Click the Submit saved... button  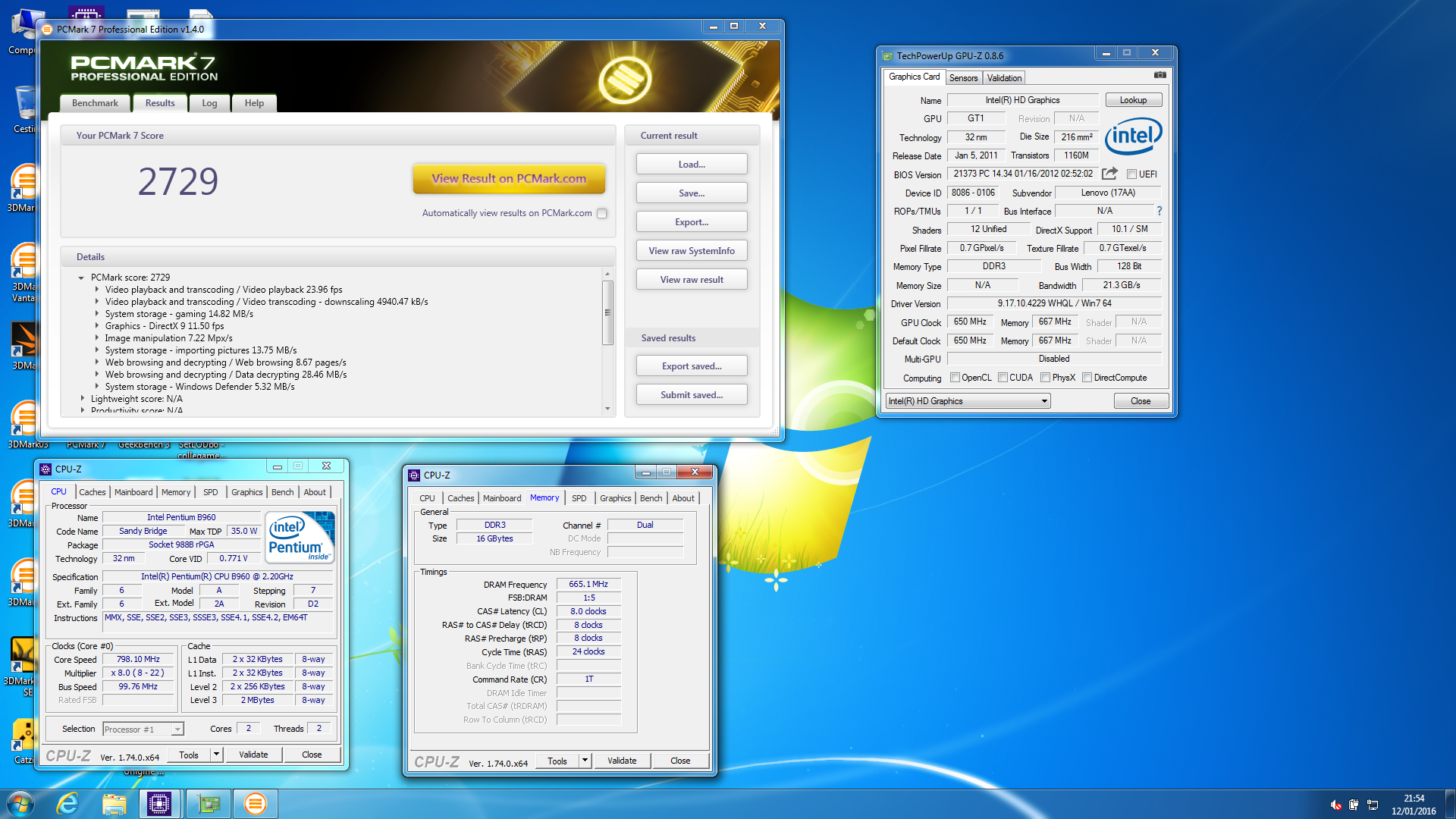pos(692,394)
